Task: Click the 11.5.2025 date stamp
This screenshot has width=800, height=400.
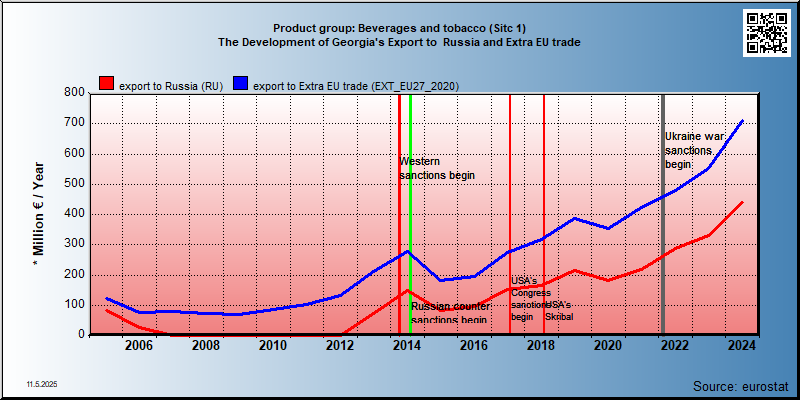Action: [42, 384]
